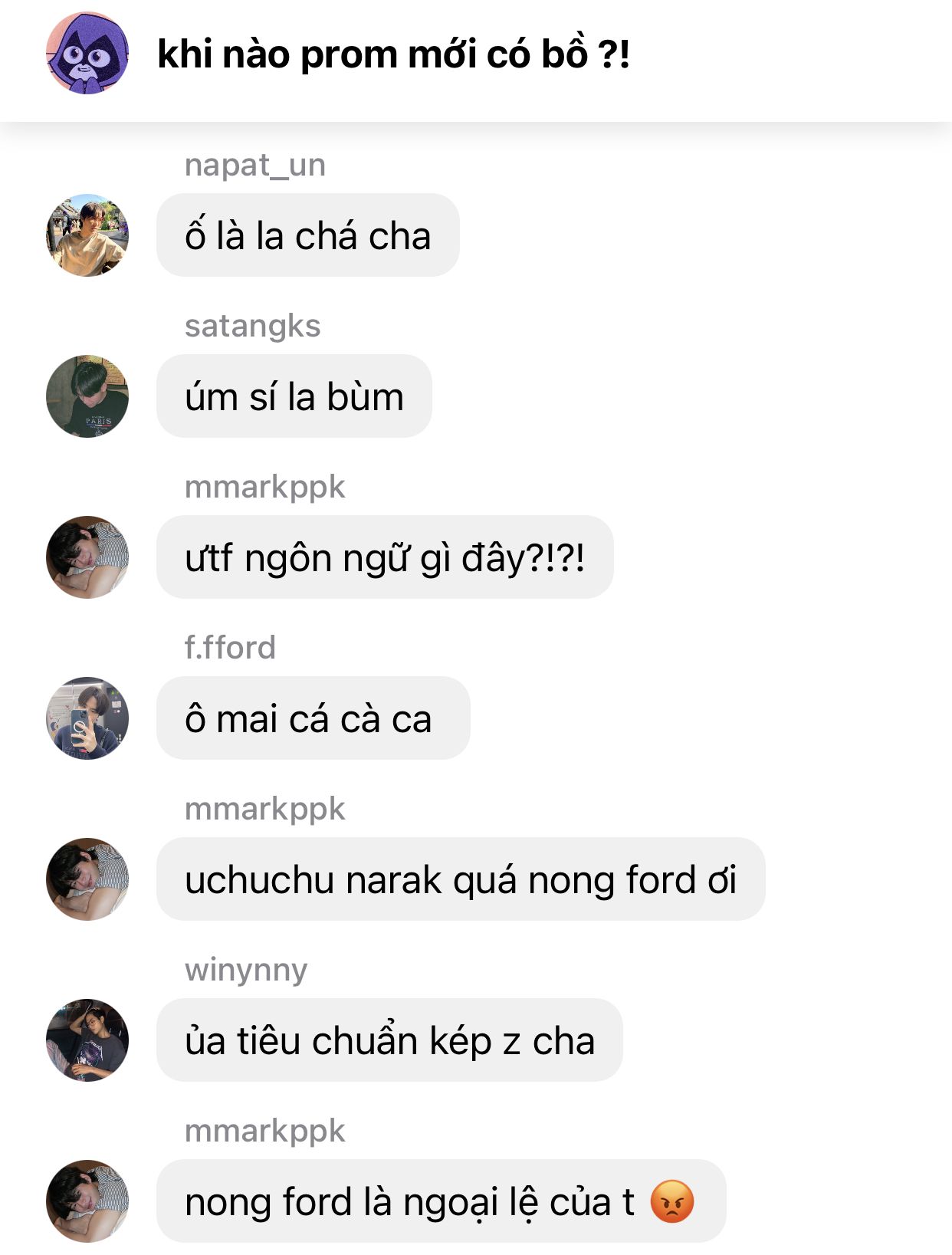This screenshot has height=1255, width=952.
Task: Tap the 'ô mai cá cà ca' message
Action: (313, 718)
